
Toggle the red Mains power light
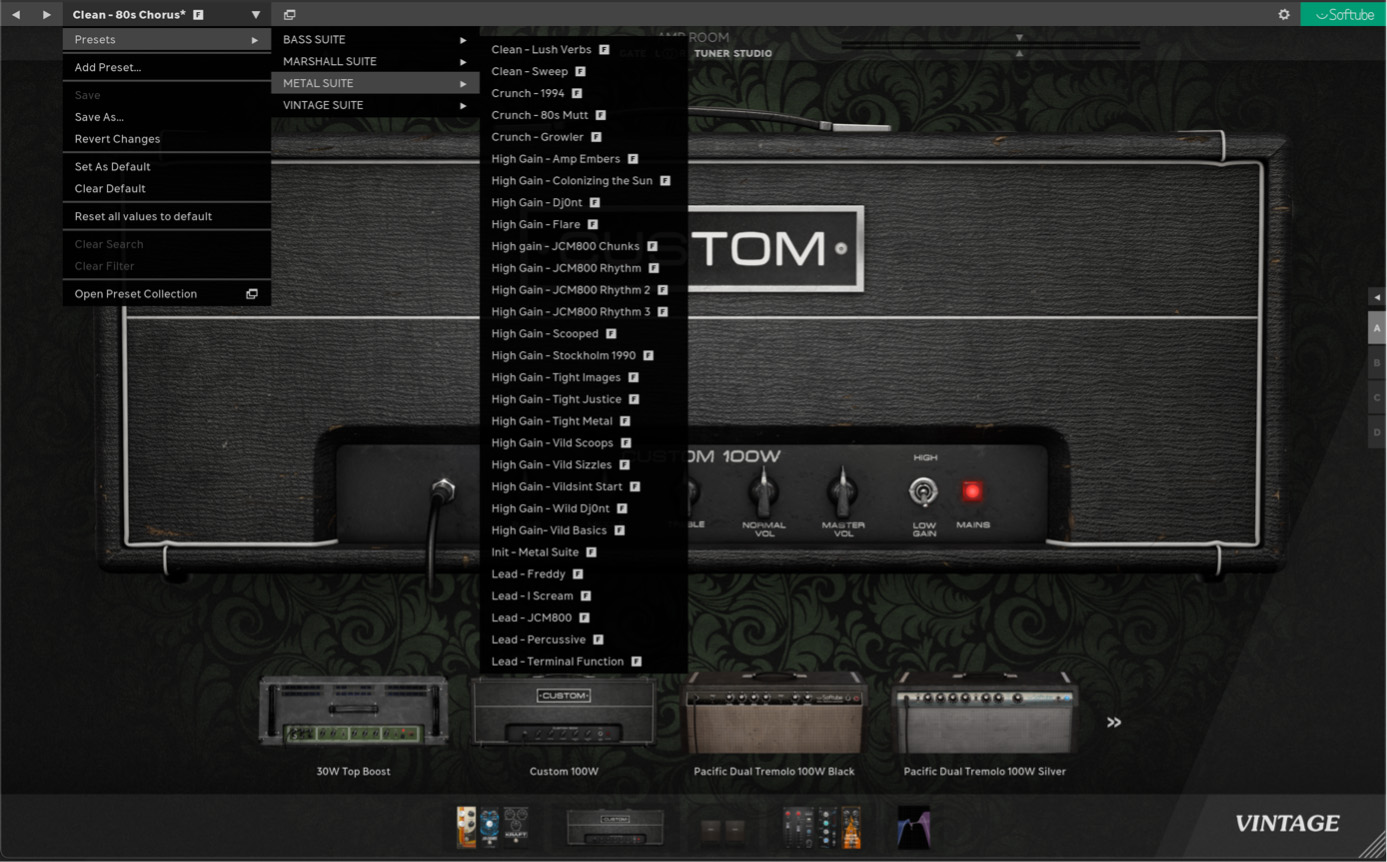click(971, 491)
